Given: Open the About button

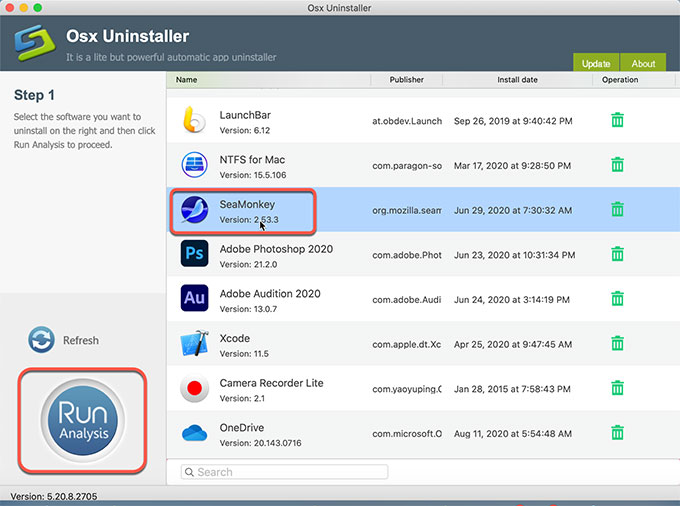Looking at the screenshot, I should click(x=643, y=63).
